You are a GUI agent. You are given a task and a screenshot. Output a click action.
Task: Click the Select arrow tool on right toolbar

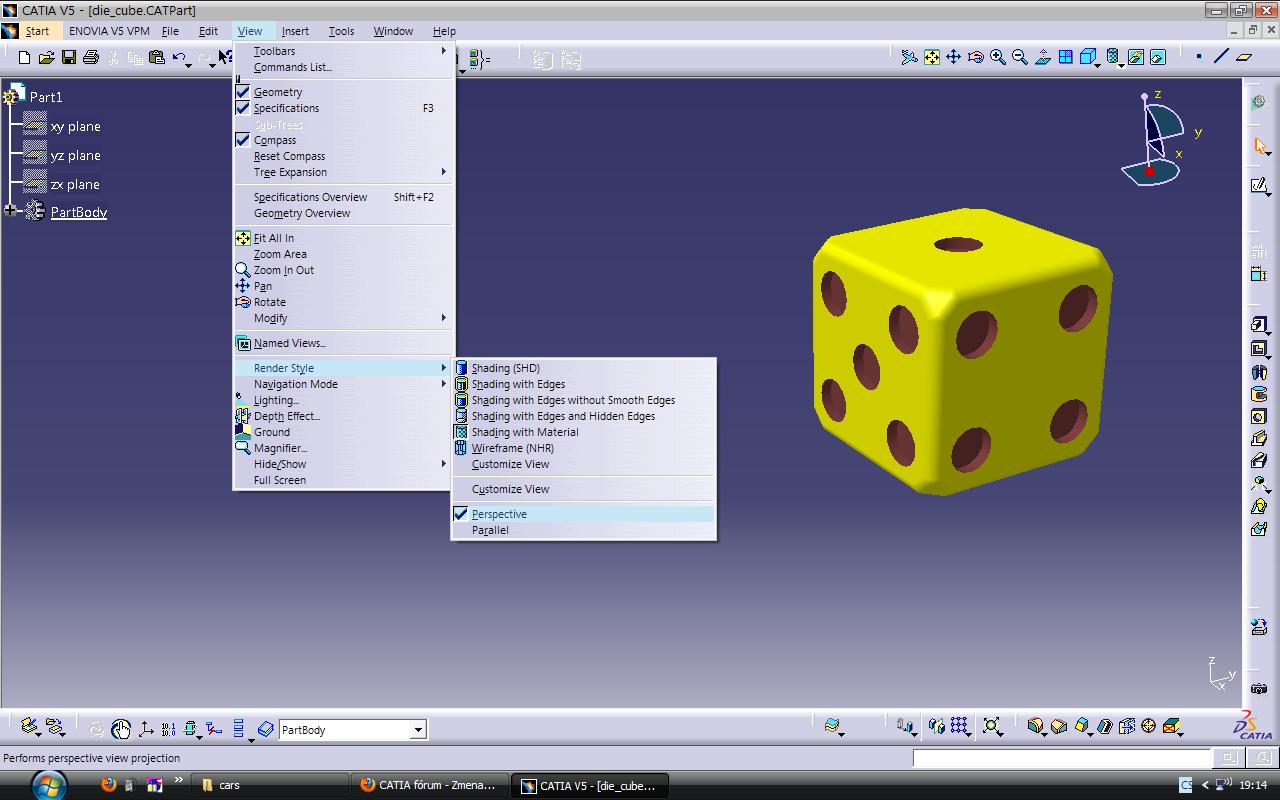[x=1260, y=146]
